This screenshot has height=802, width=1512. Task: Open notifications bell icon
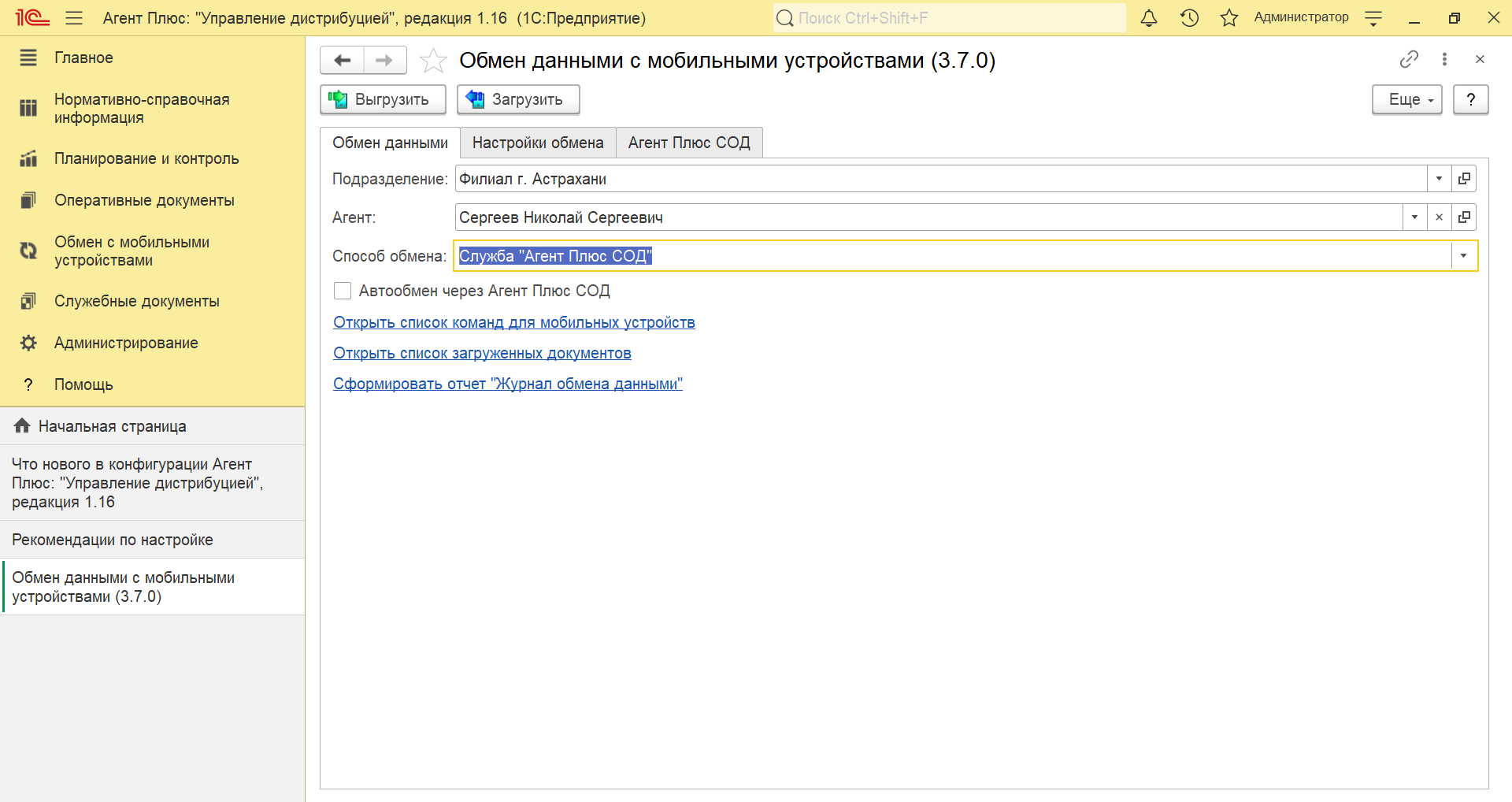click(x=1149, y=18)
